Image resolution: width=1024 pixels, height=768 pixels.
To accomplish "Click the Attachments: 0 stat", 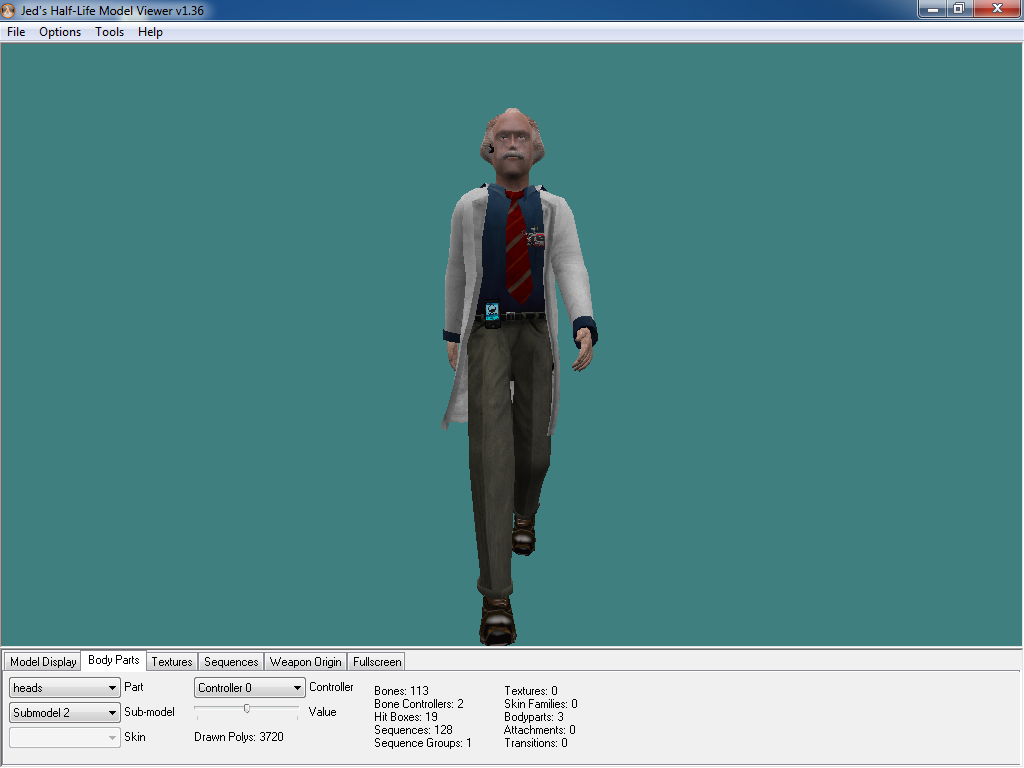I will [x=539, y=729].
